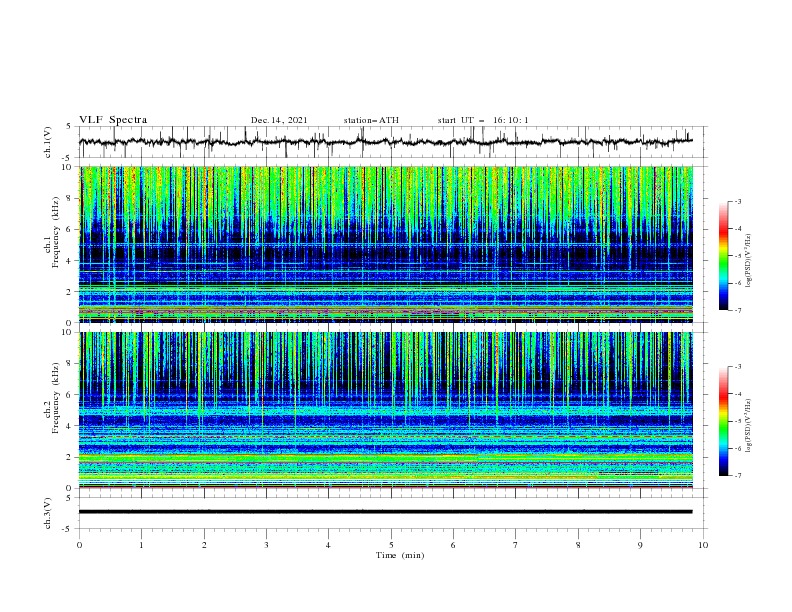Viewport: 792px width, 612px height.
Task: Click the "ch.1(V)" axis label
Action: [48, 142]
